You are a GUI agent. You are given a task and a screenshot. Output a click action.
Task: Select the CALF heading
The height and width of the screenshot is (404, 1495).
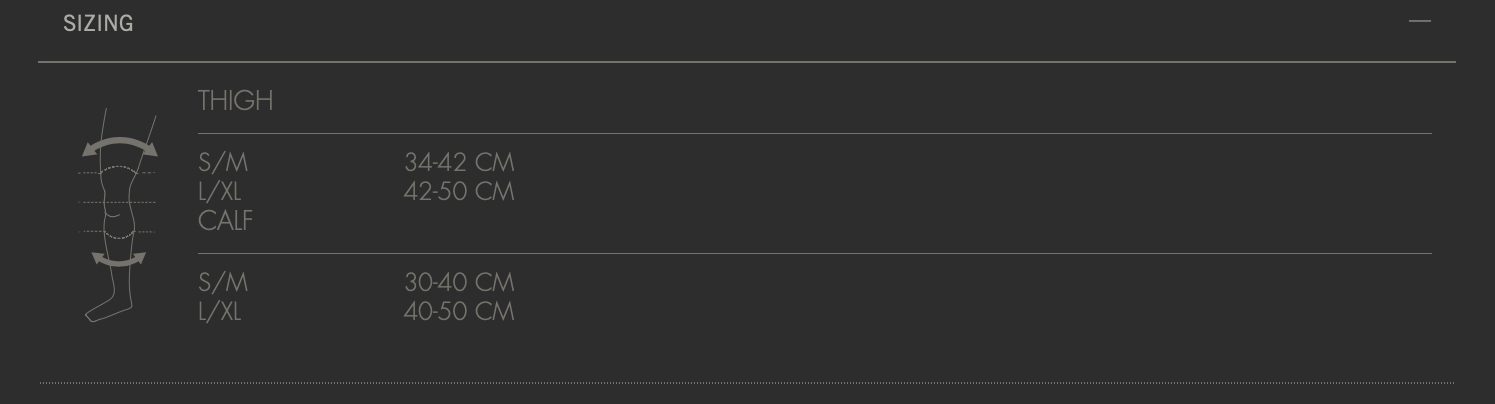225,220
